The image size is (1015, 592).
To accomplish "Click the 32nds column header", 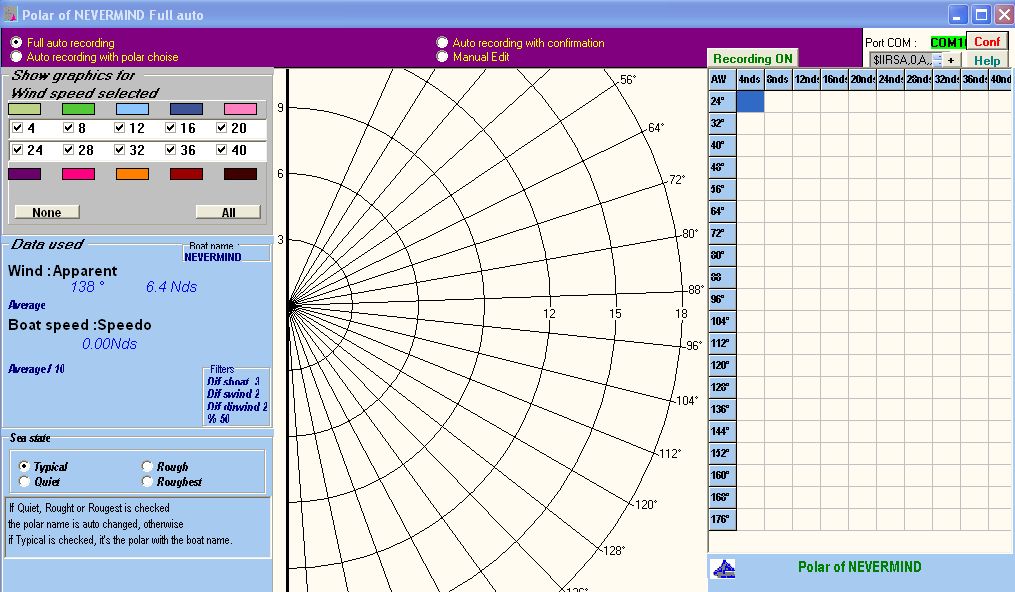I will click(946, 79).
